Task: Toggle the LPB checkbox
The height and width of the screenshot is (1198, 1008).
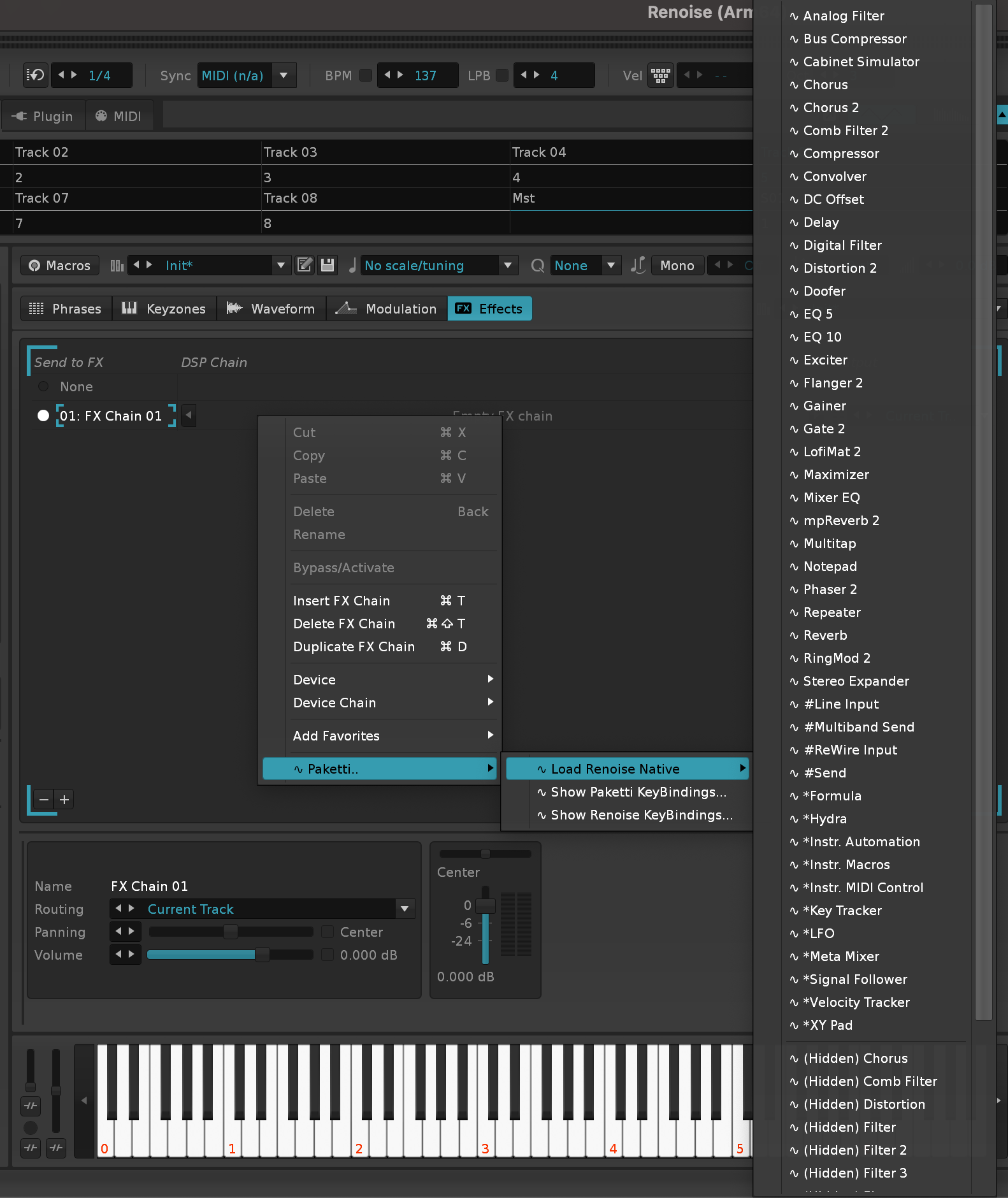Action: pos(502,75)
